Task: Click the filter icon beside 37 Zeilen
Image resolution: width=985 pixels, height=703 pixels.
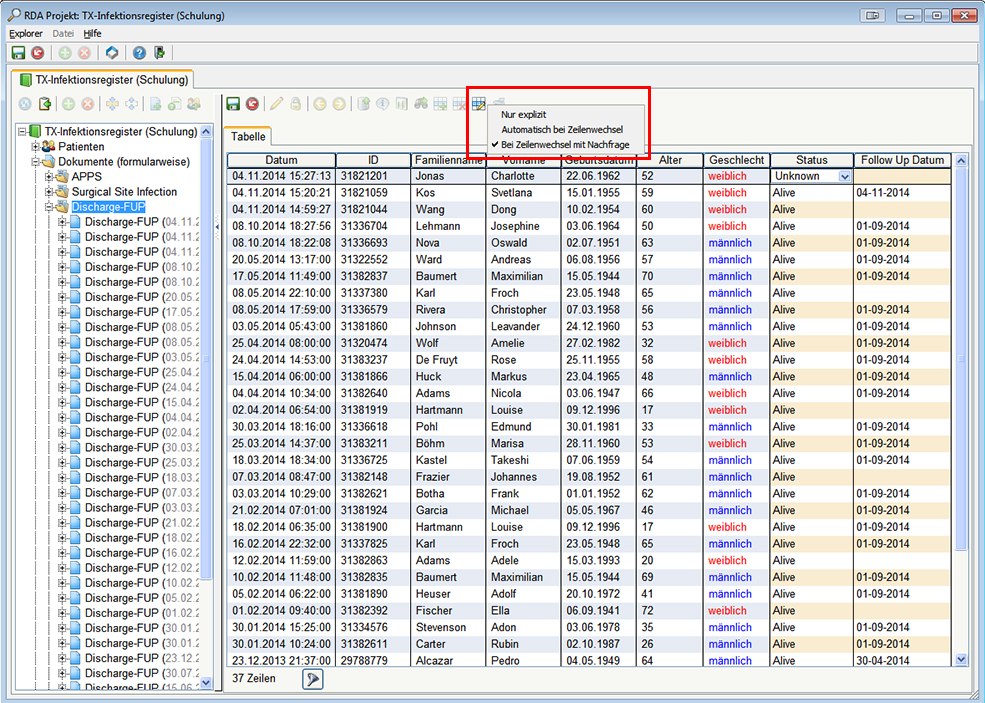Action: click(x=313, y=679)
